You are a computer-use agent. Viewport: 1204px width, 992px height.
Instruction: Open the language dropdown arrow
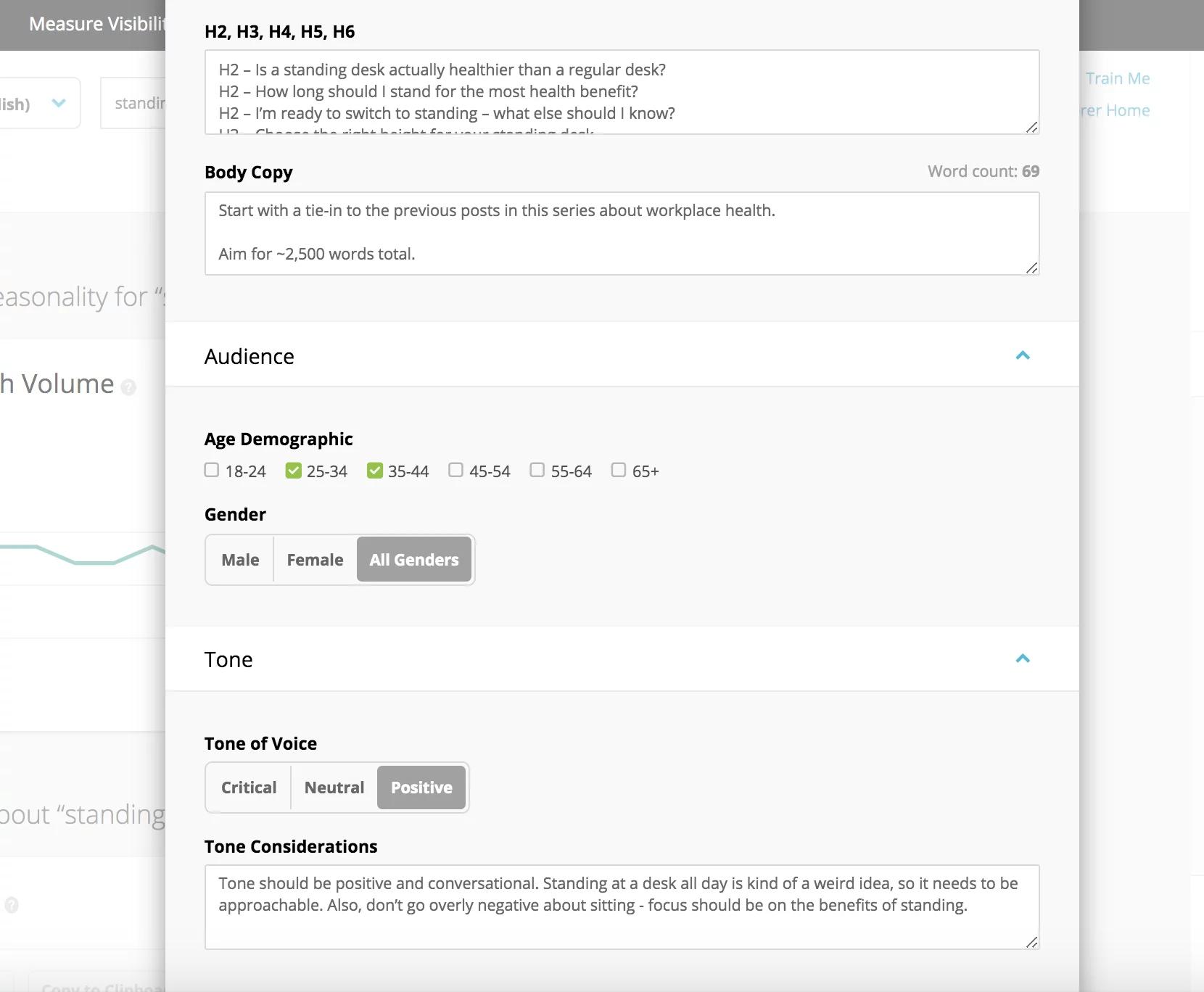(x=59, y=103)
